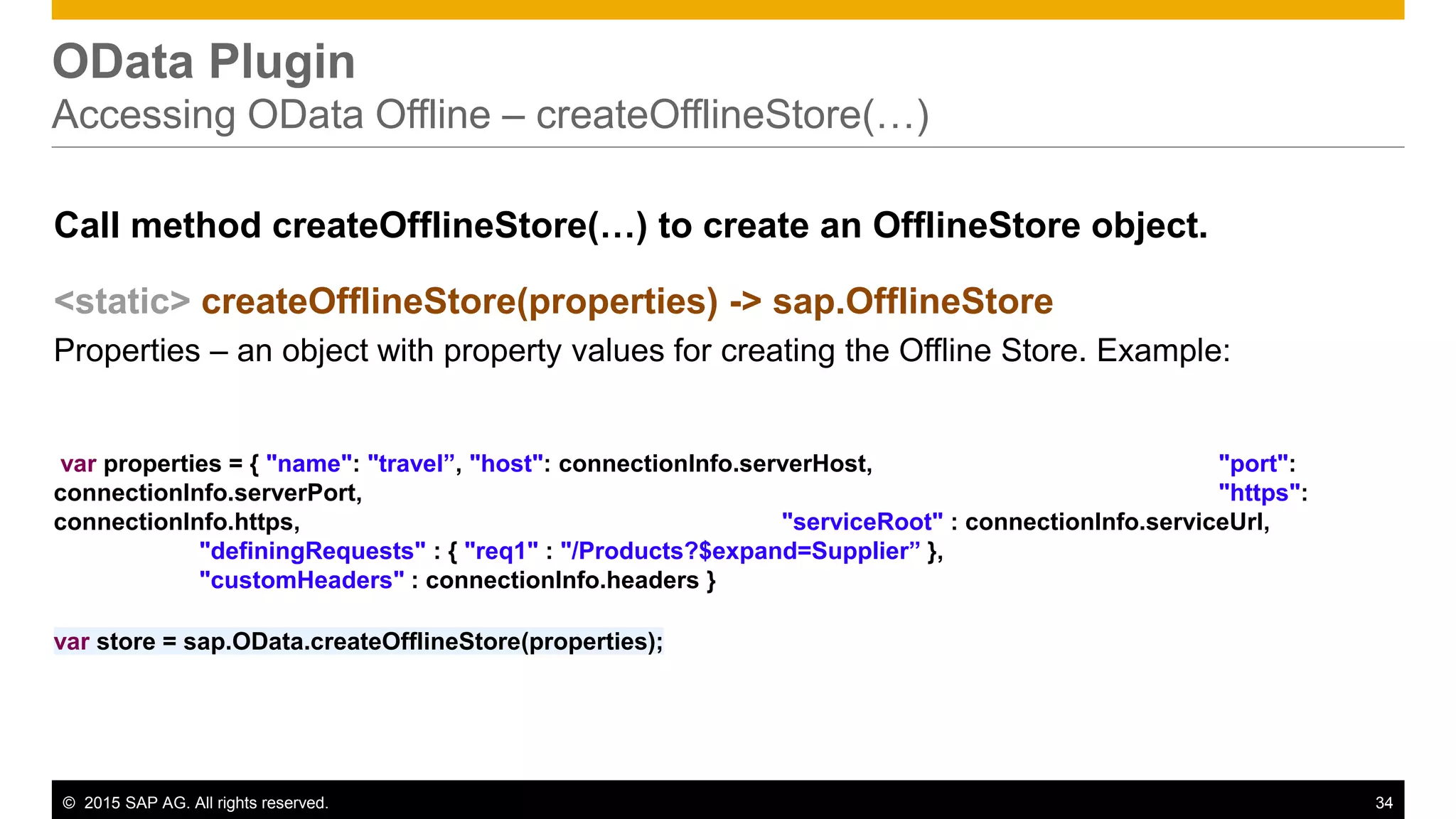1456x819 pixels.
Task: Click the subtitle "Accessing OData Offline – createOfflineStore(…)"
Action: point(491,114)
